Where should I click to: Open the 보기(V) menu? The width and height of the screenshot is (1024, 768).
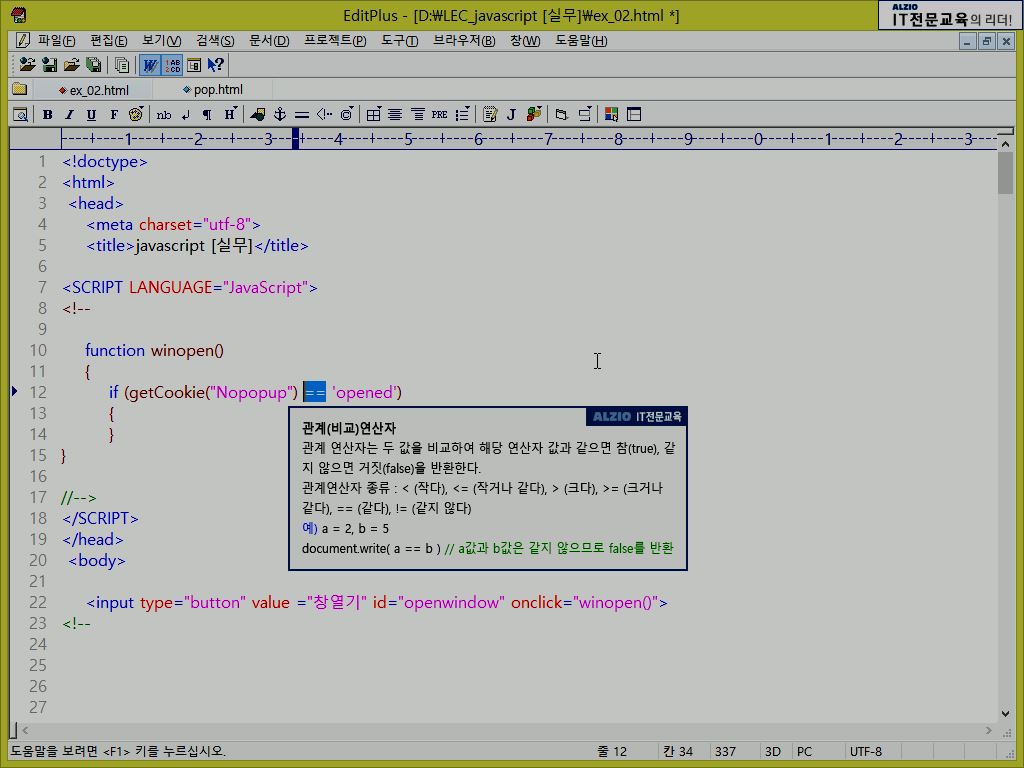(161, 40)
